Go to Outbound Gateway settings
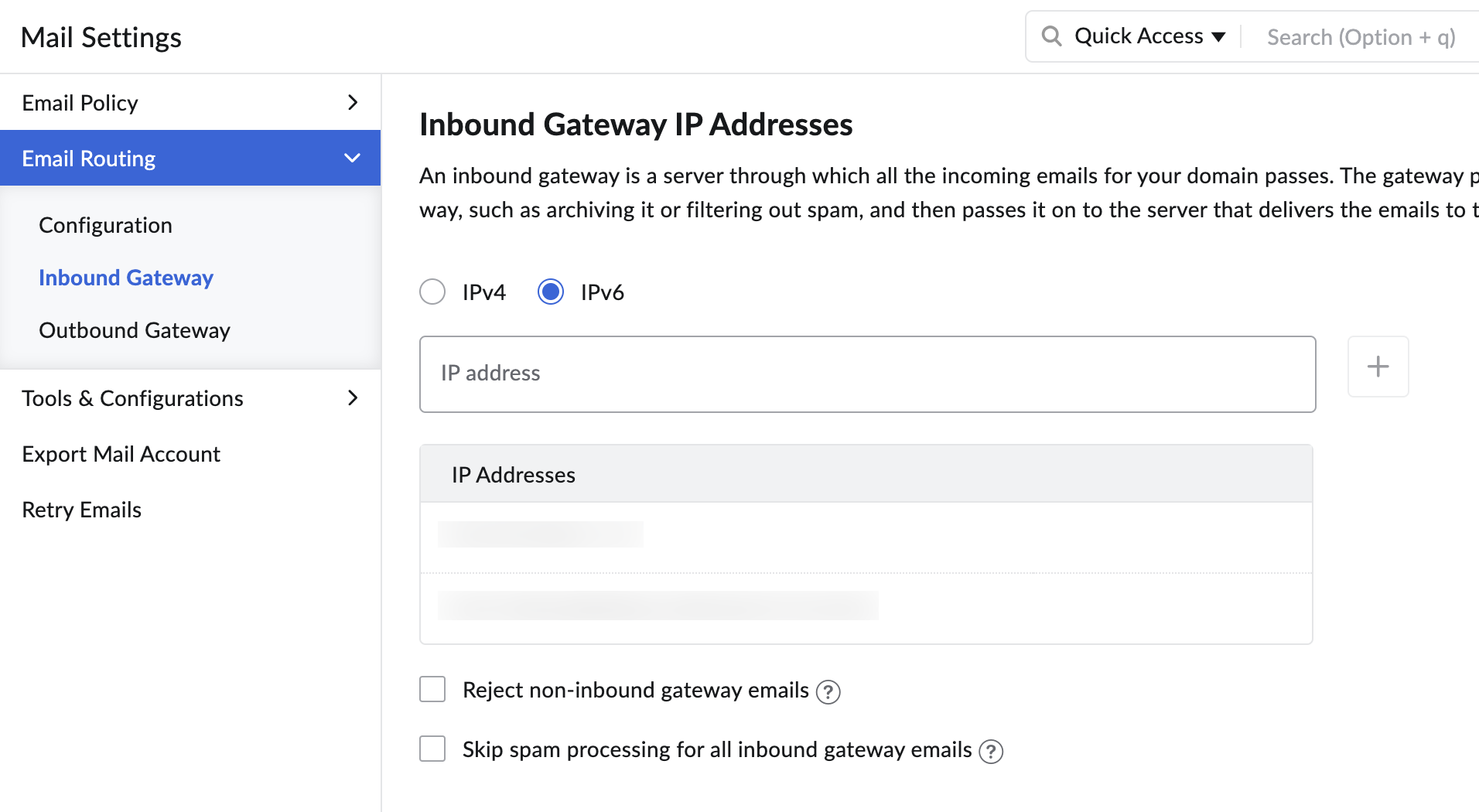Image resolution: width=1479 pixels, height=812 pixels. tap(135, 330)
